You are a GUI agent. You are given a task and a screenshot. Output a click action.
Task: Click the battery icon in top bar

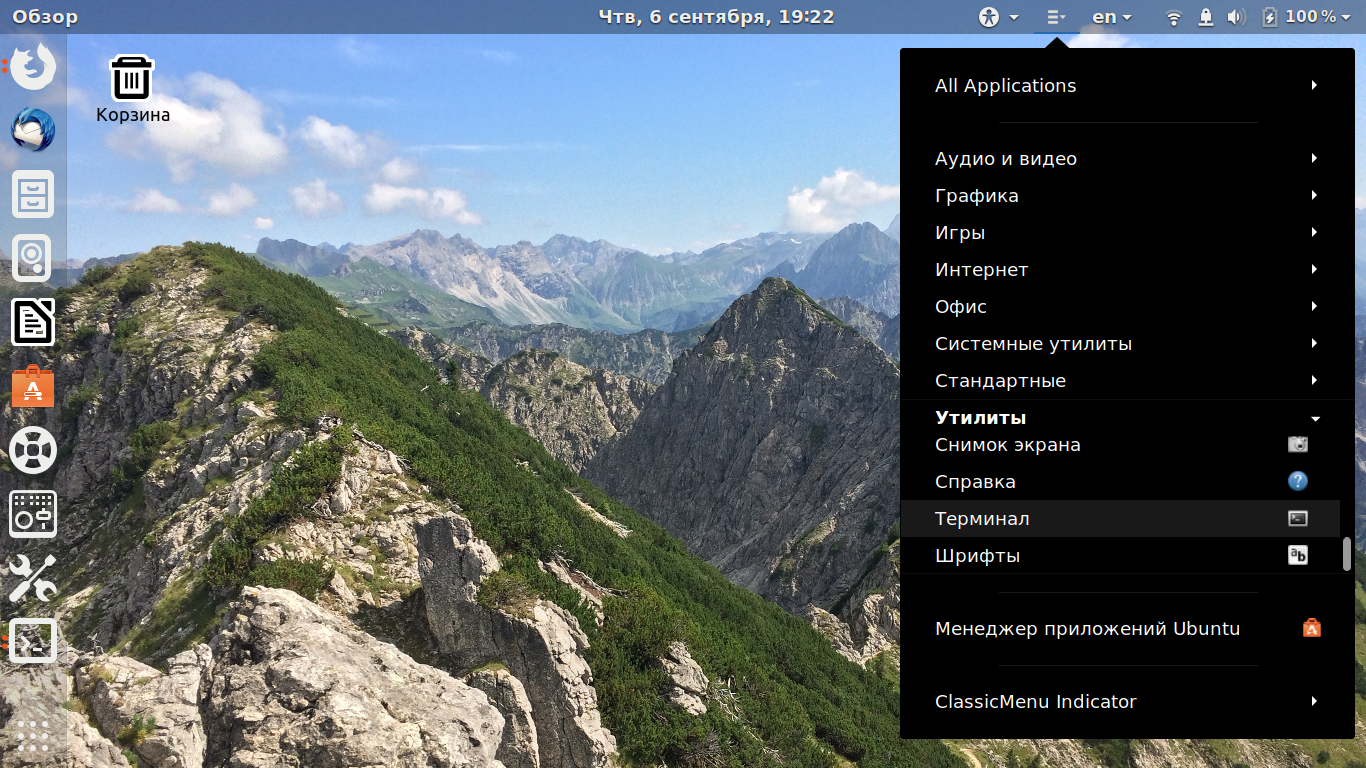click(x=1269, y=17)
